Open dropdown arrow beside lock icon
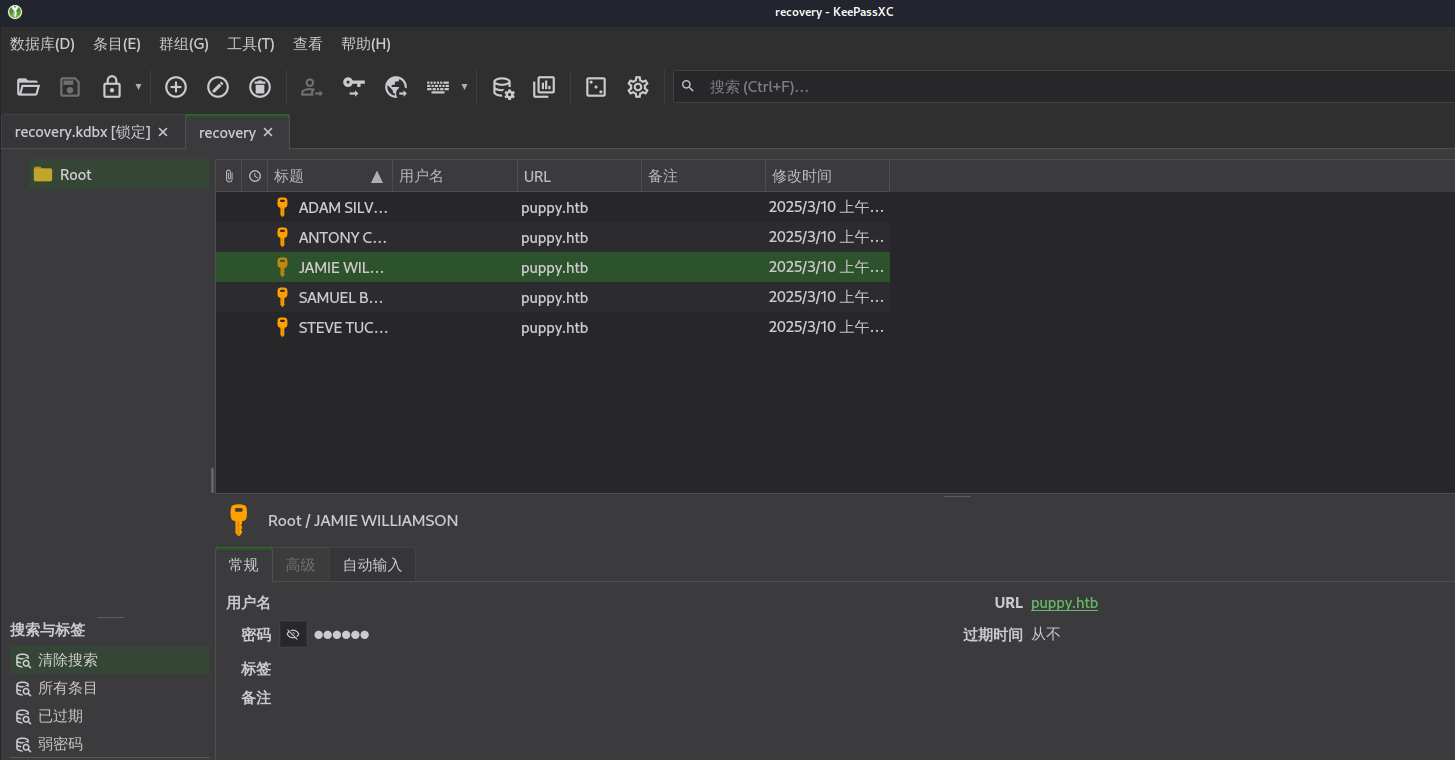 click(138, 87)
